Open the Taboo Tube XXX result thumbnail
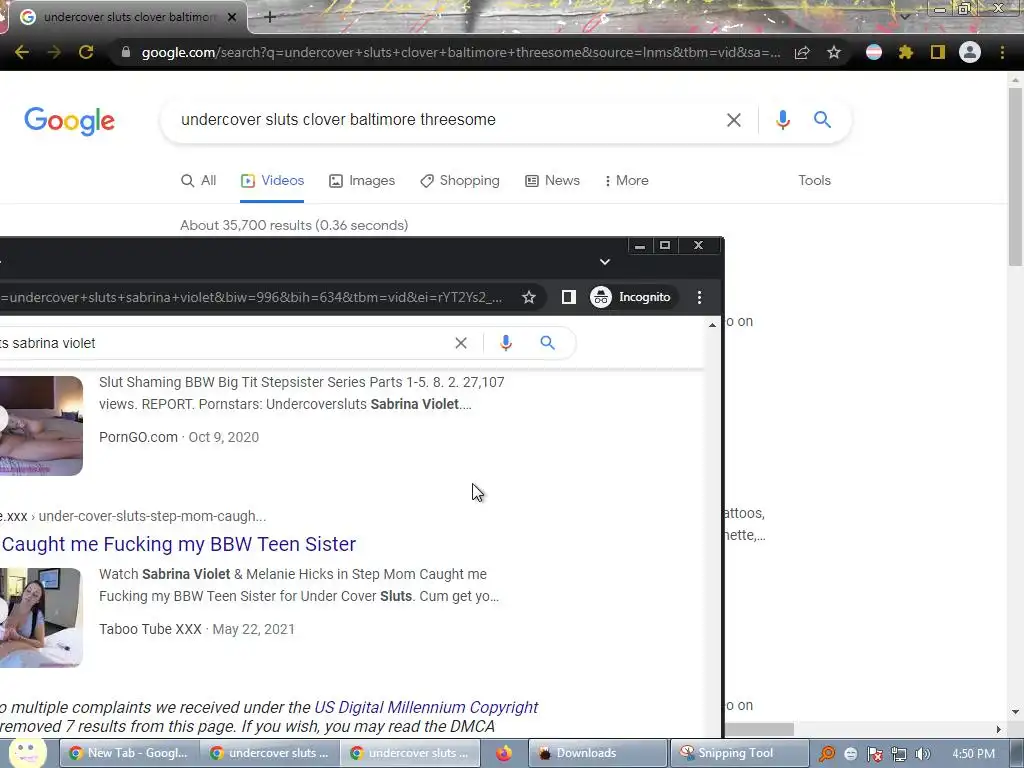 (41, 618)
